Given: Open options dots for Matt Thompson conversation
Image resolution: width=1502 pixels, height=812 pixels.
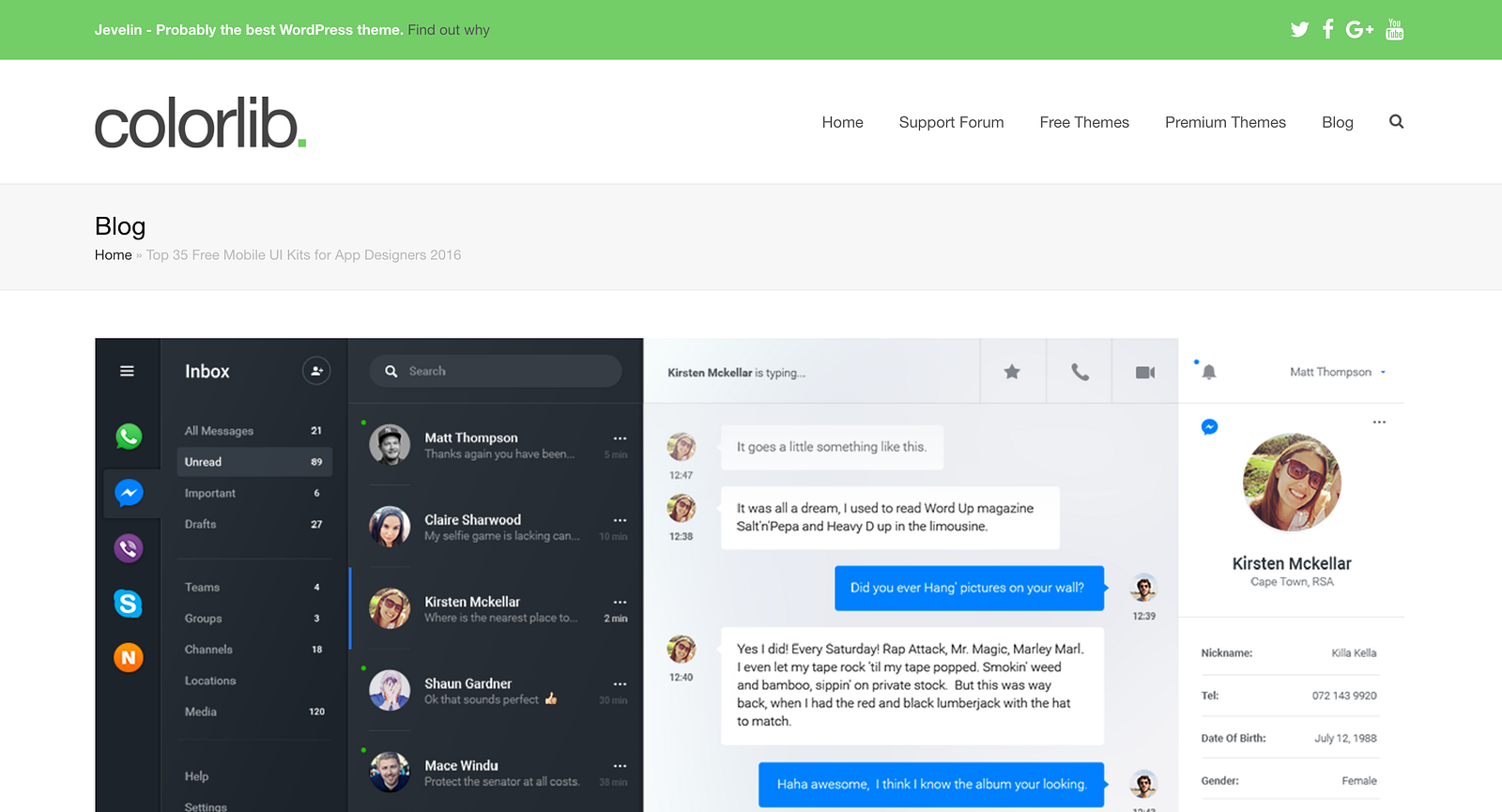Looking at the screenshot, I should coord(620,438).
